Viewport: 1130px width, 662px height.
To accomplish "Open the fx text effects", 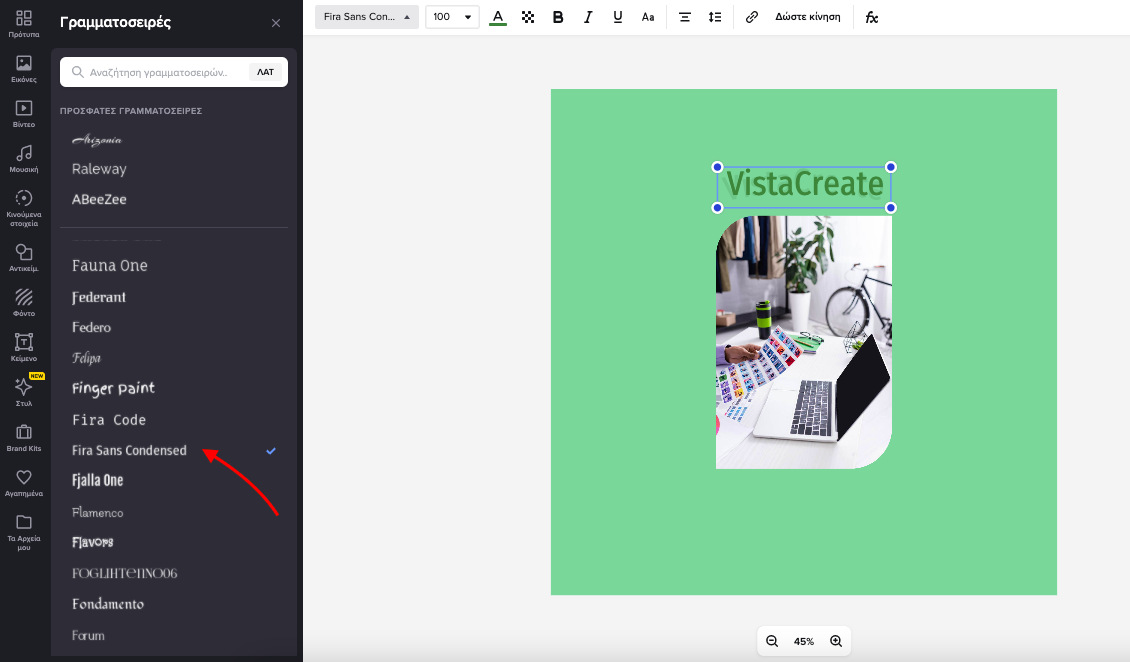I will pyautogui.click(x=872, y=17).
